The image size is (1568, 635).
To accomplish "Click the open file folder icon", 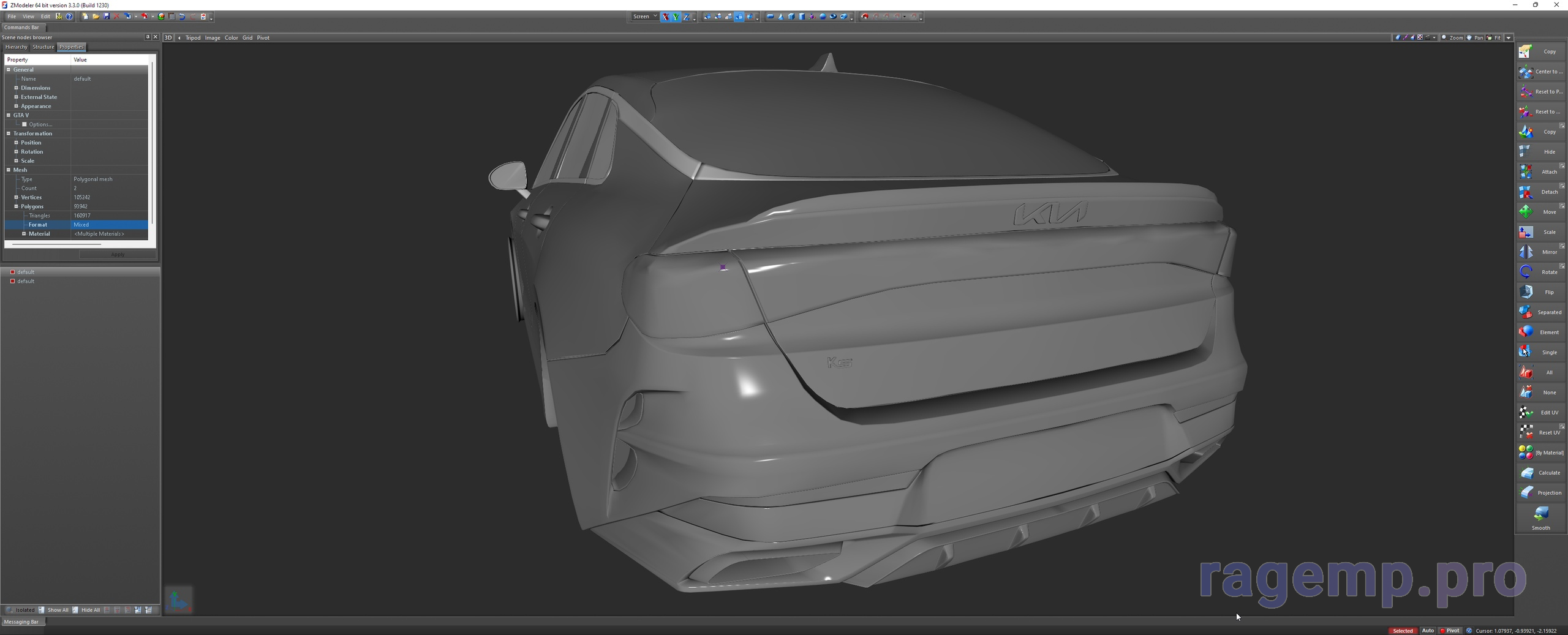I will tap(96, 17).
